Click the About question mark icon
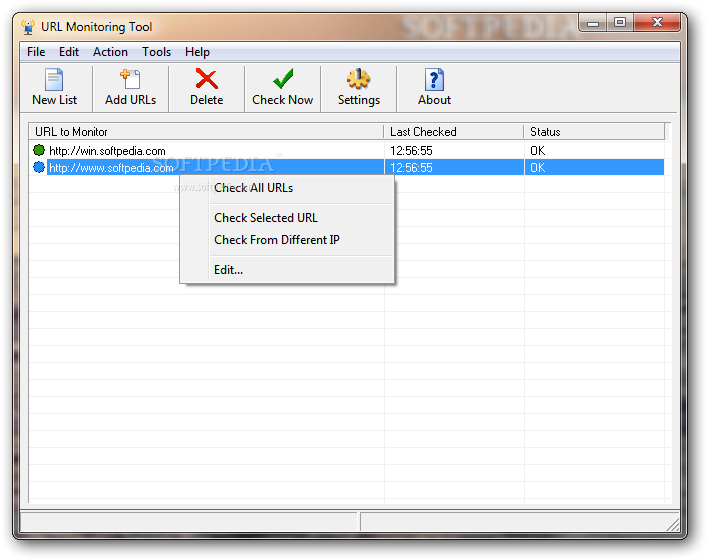The height and width of the screenshot is (560, 708). click(434, 79)
